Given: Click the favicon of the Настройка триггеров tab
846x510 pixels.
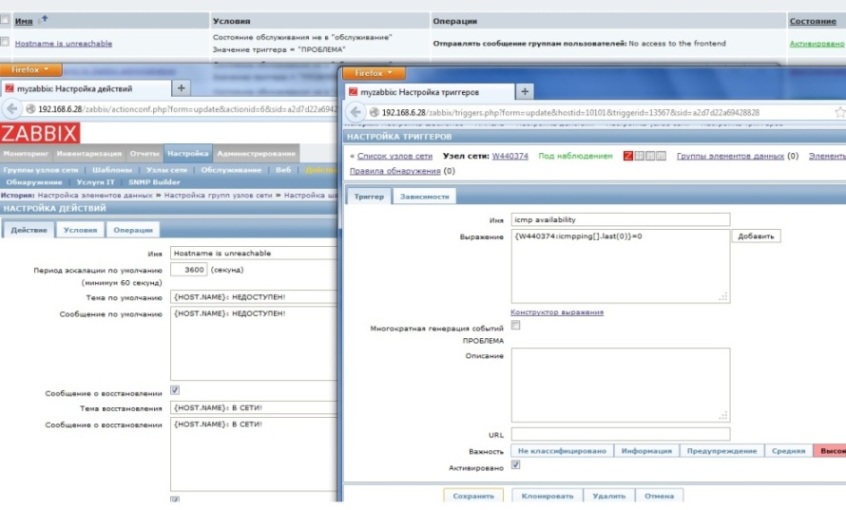Looking at the screenshot, I should point(353,92).
